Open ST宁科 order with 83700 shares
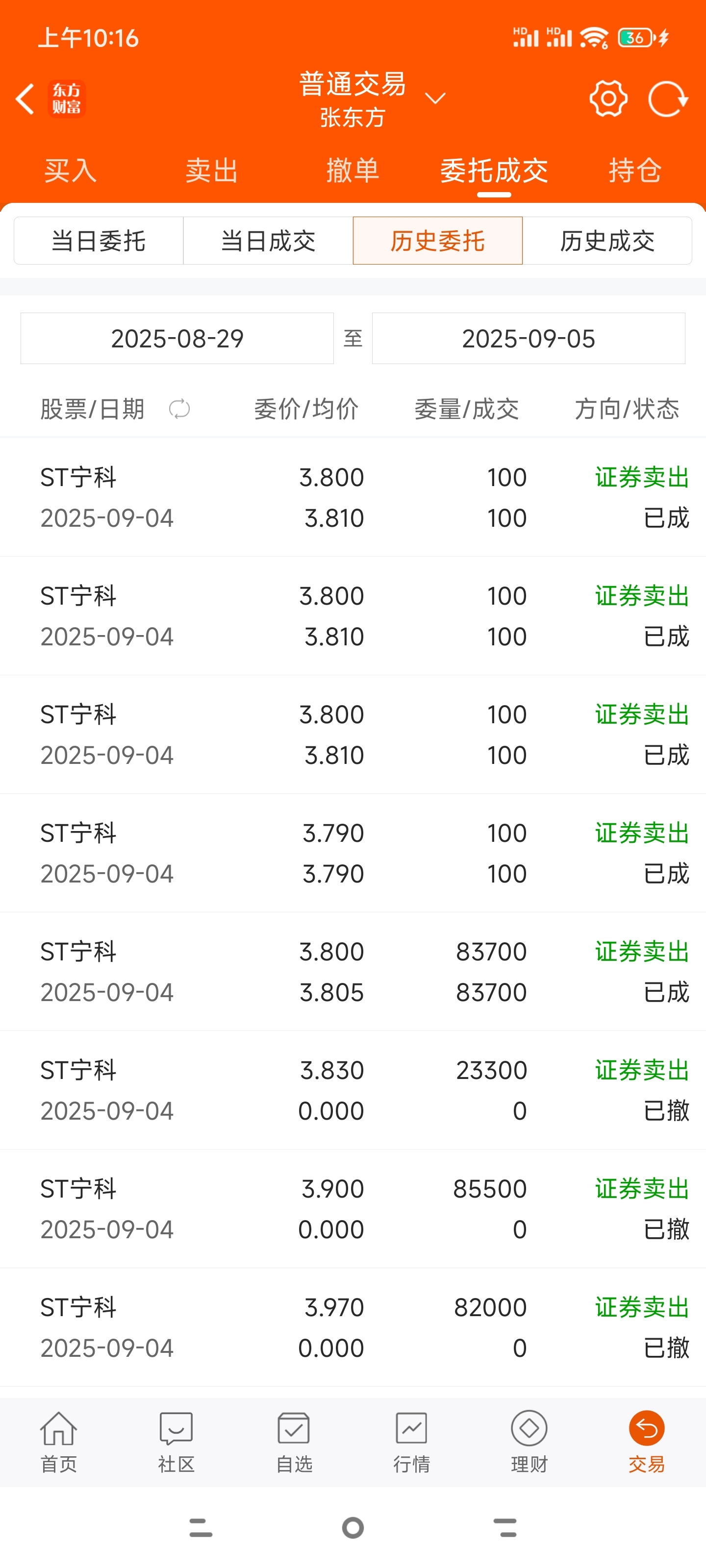 [x=353, y=972]
